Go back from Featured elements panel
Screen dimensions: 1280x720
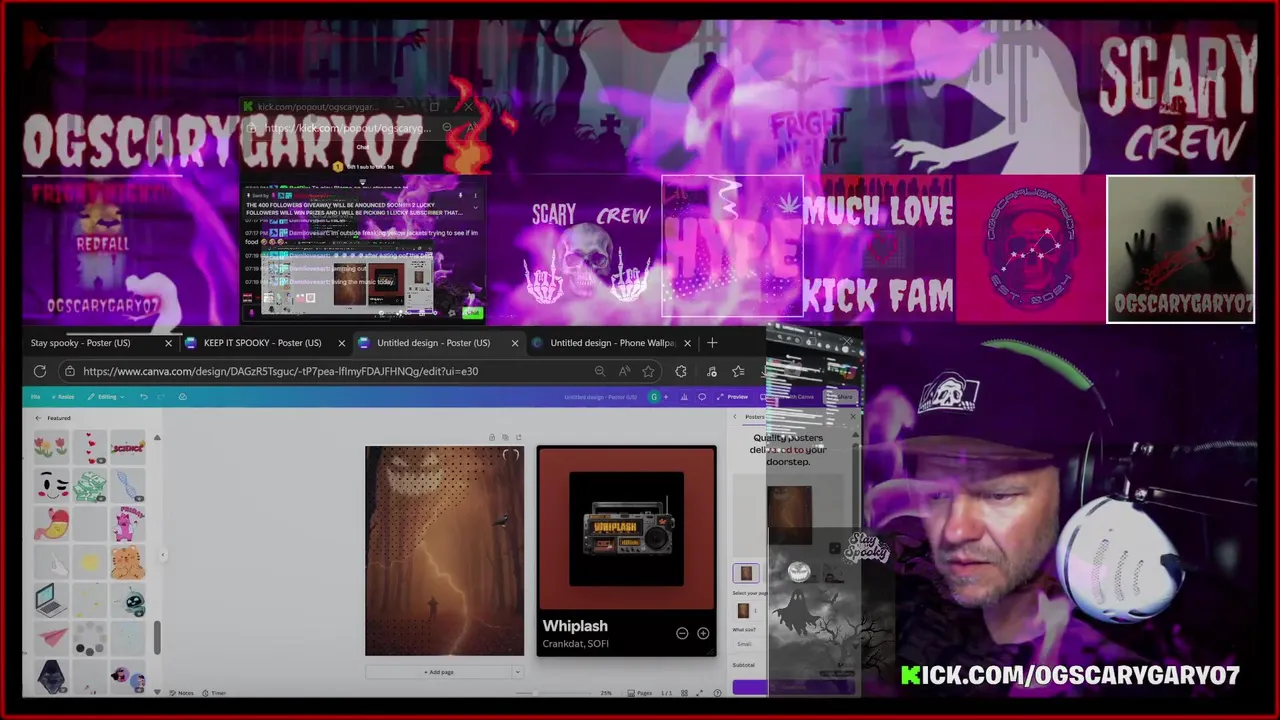click(x=38, y=418)
